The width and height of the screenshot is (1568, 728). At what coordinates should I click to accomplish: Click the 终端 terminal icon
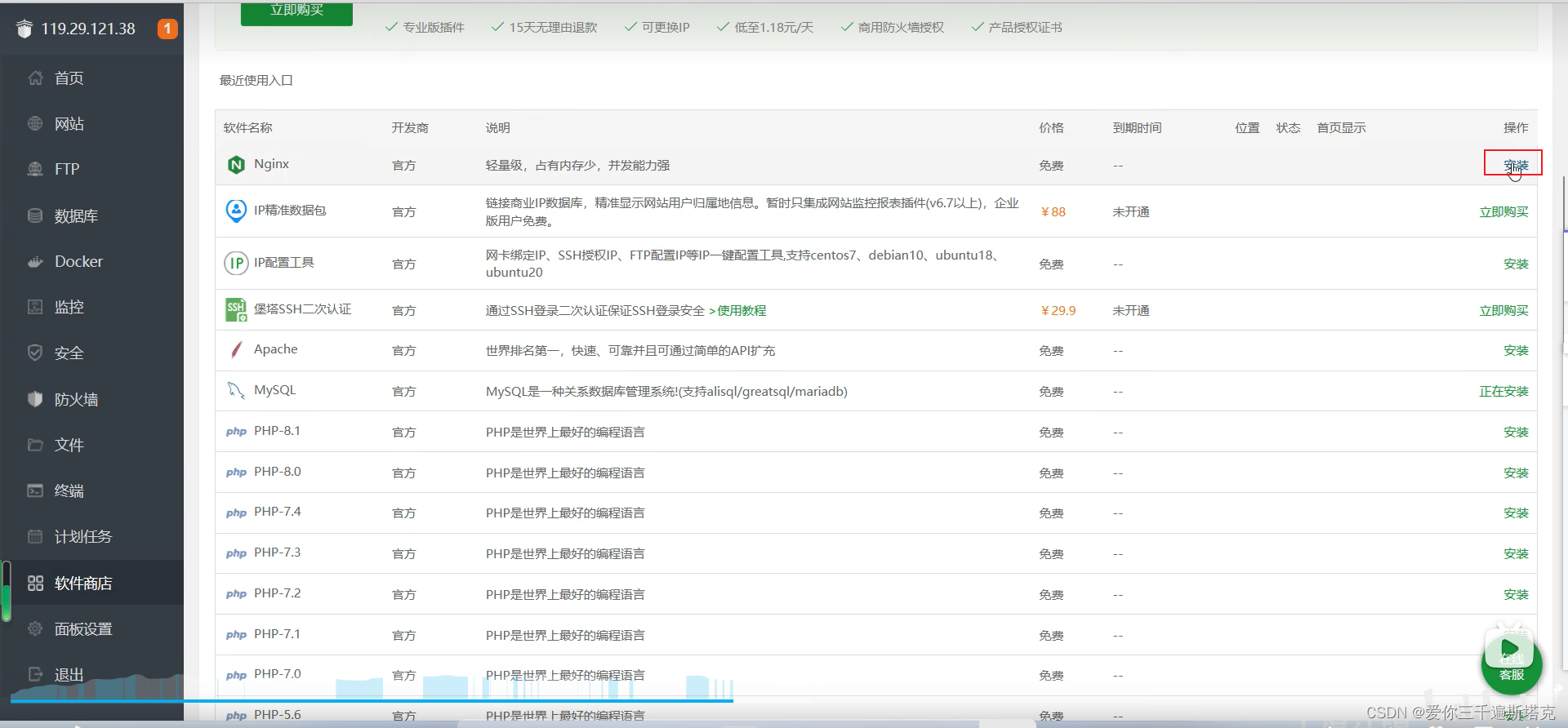pyautogui.click(x=35, y=491)
